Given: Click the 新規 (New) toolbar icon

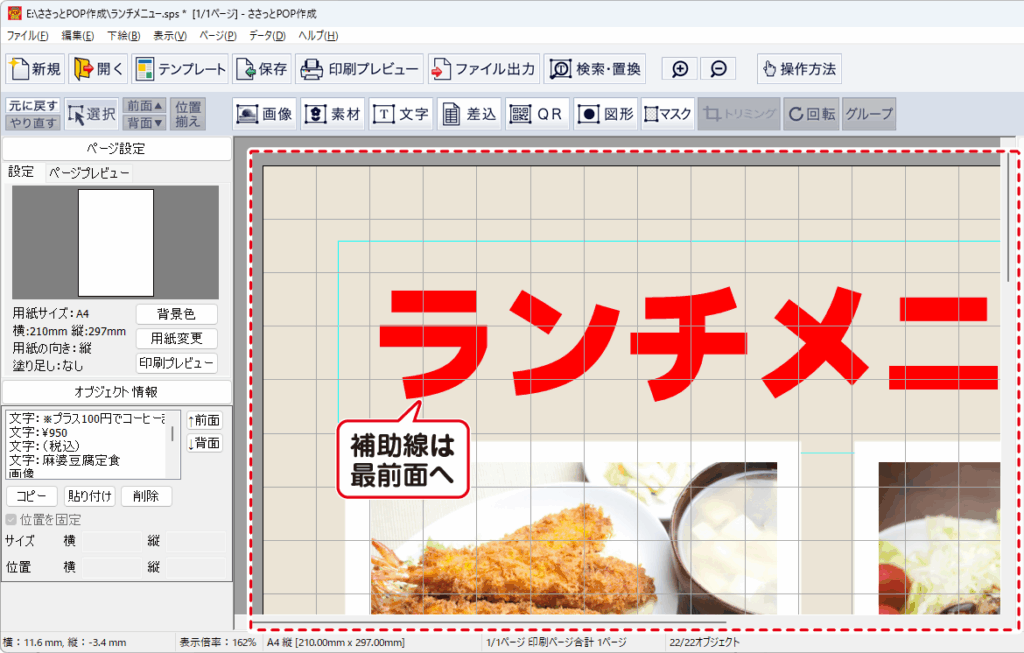Looking at the screenshot, I should [x=36, y=69].
